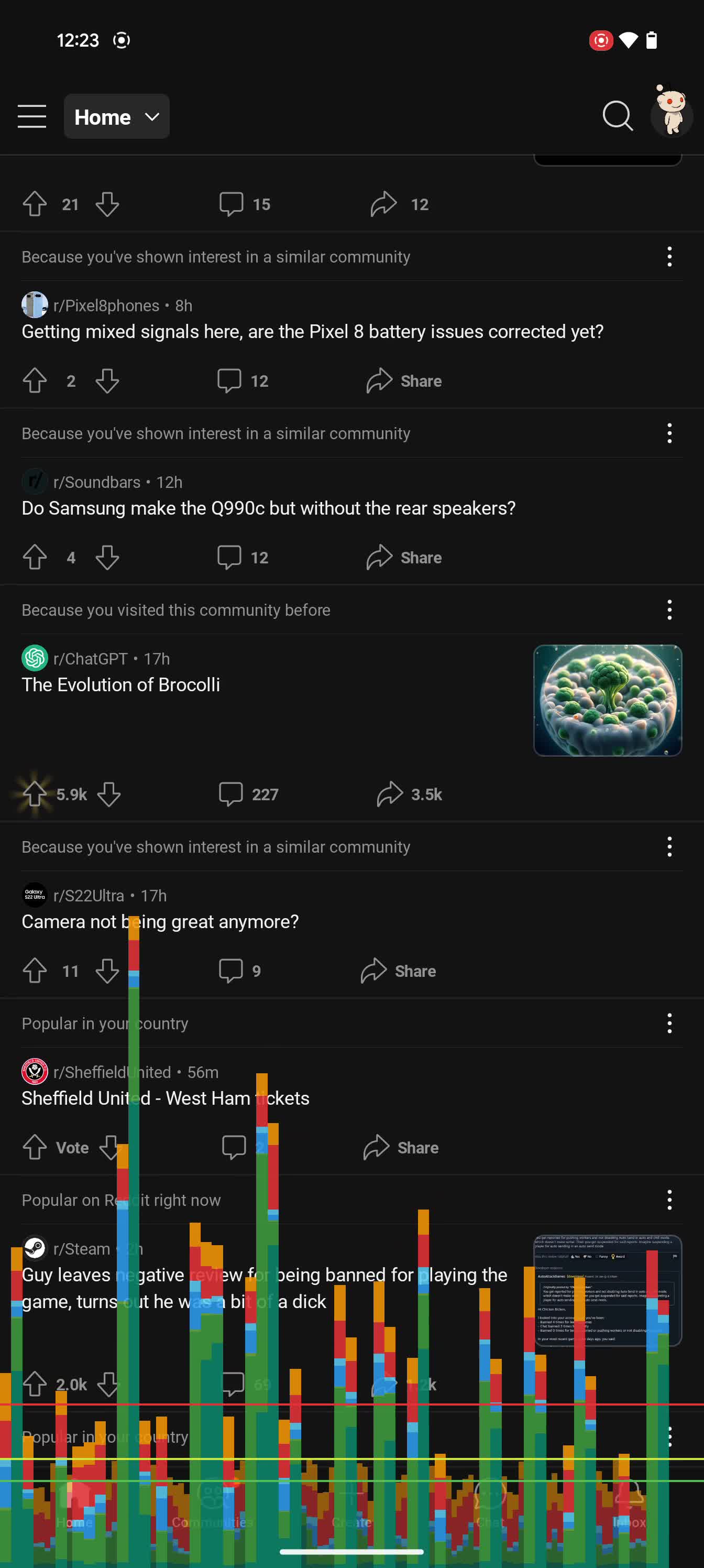Screen dimensions: 704x1568
Task: Open the r/S22Ultra community avatar
Action: [35, 896]
